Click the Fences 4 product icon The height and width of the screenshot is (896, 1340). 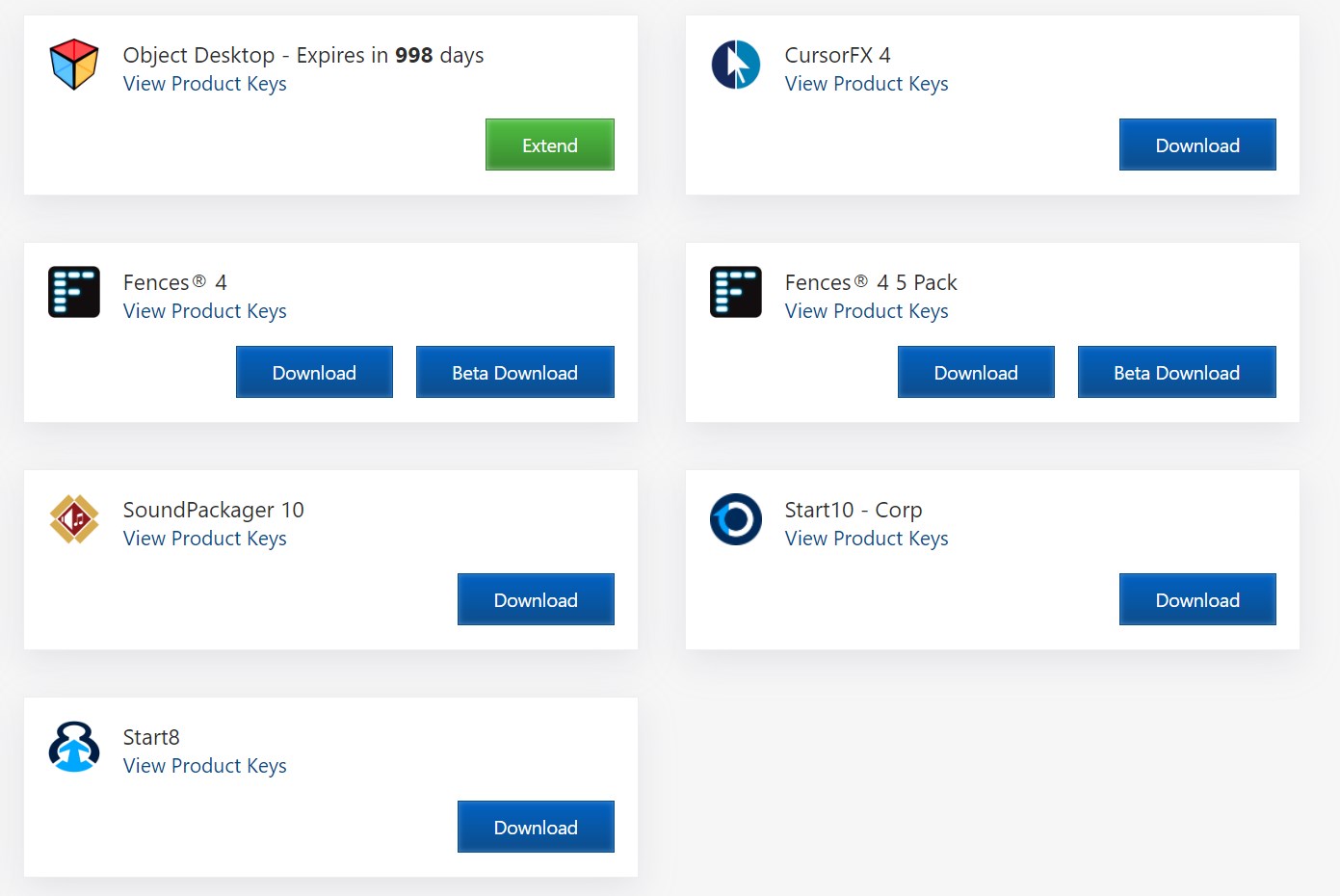tap(74, 292)
